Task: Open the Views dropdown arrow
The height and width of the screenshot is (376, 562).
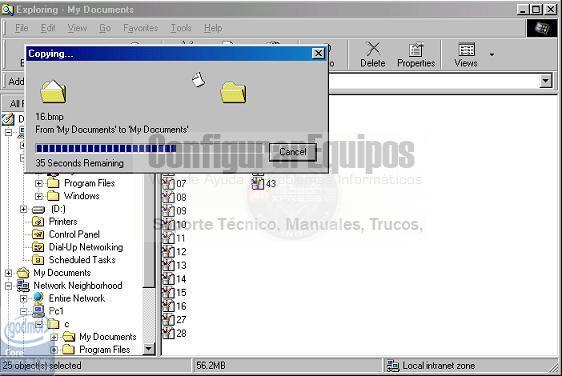Action: click(492, 54)
